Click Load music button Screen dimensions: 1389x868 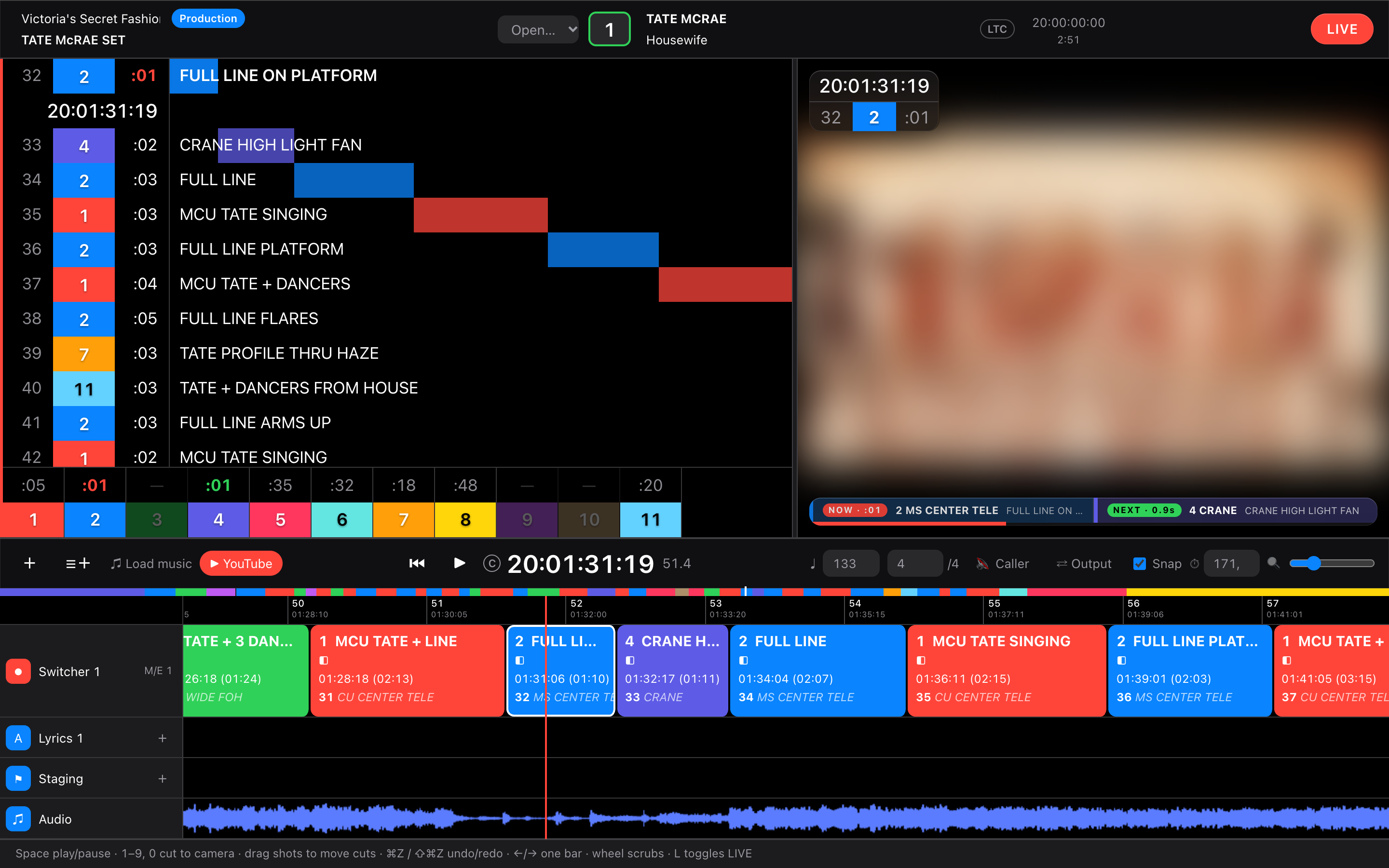(x=151, y=564)
